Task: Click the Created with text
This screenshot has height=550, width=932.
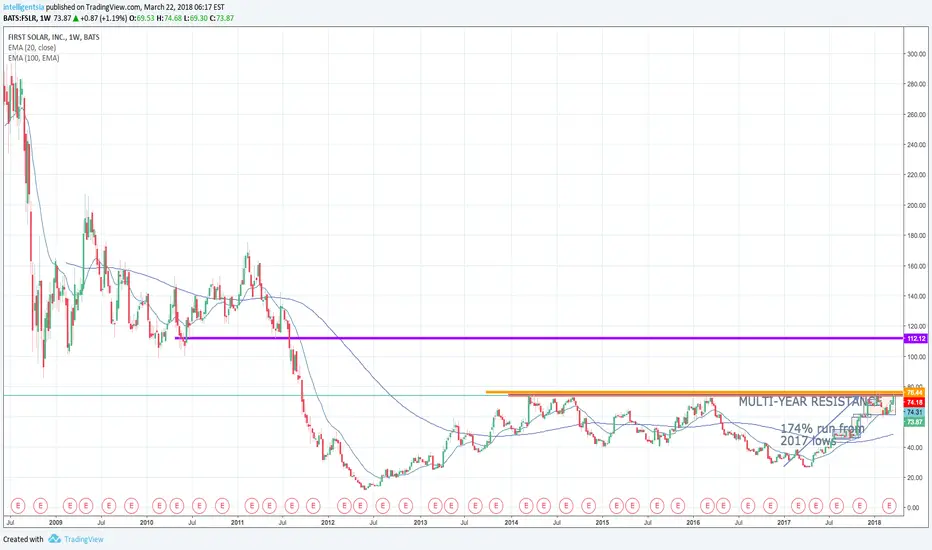Action: (23, 539)
